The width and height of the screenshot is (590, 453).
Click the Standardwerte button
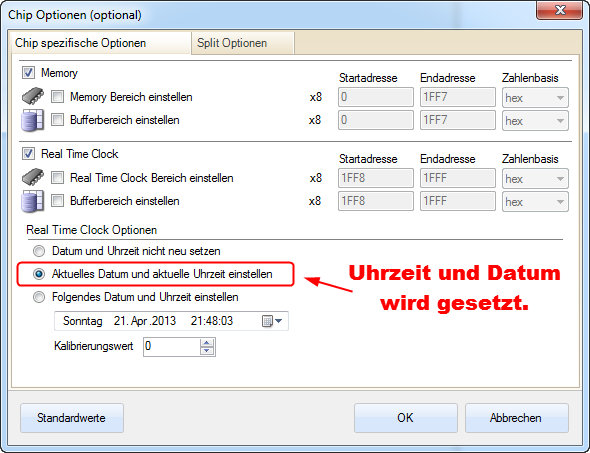tap(71, 418)
